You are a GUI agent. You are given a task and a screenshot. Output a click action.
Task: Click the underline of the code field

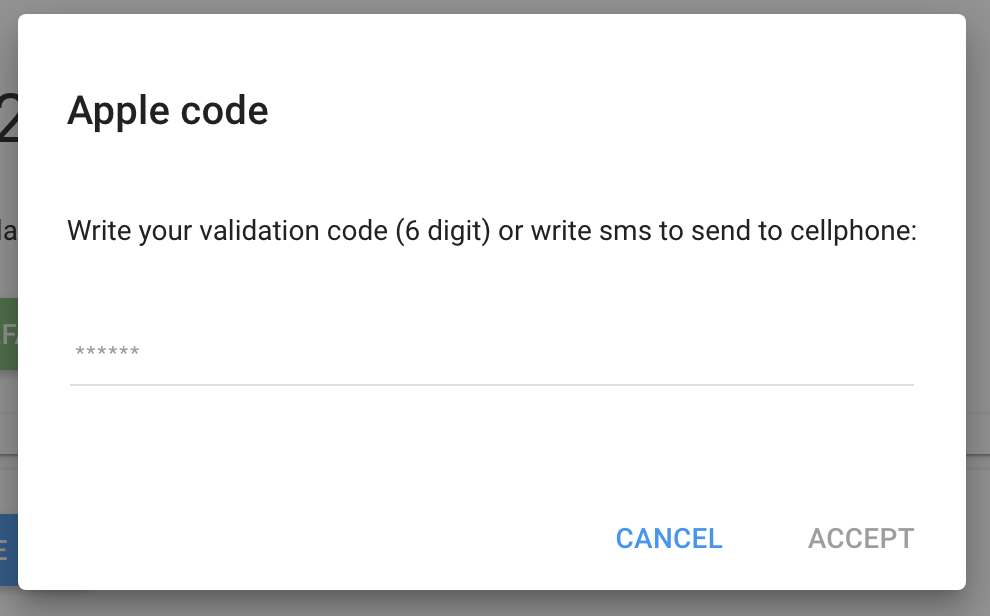coord(491,384)
